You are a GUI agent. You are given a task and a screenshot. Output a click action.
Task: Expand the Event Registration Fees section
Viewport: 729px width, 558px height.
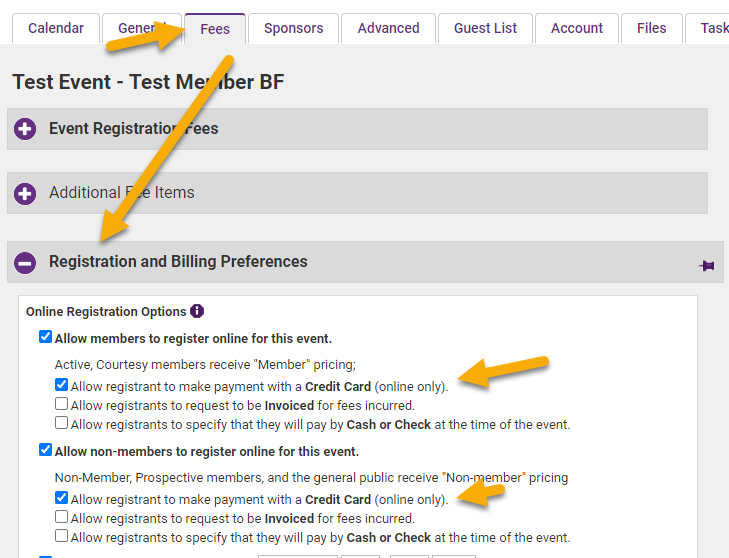133,129
